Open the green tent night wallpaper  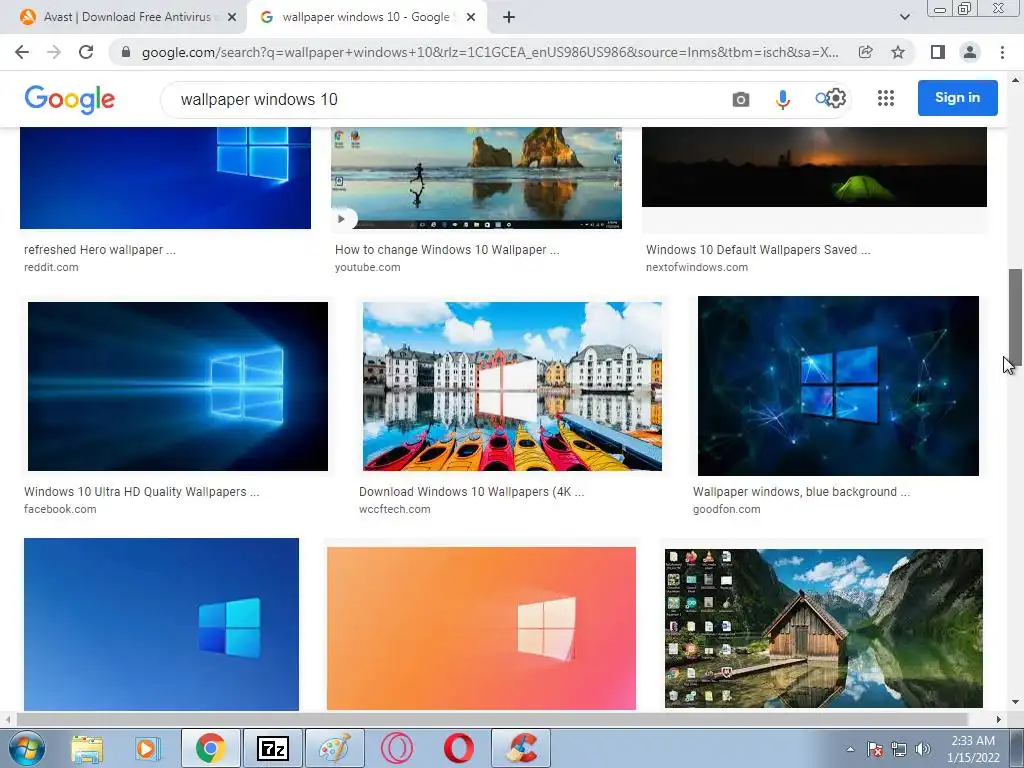pos(814,167)
